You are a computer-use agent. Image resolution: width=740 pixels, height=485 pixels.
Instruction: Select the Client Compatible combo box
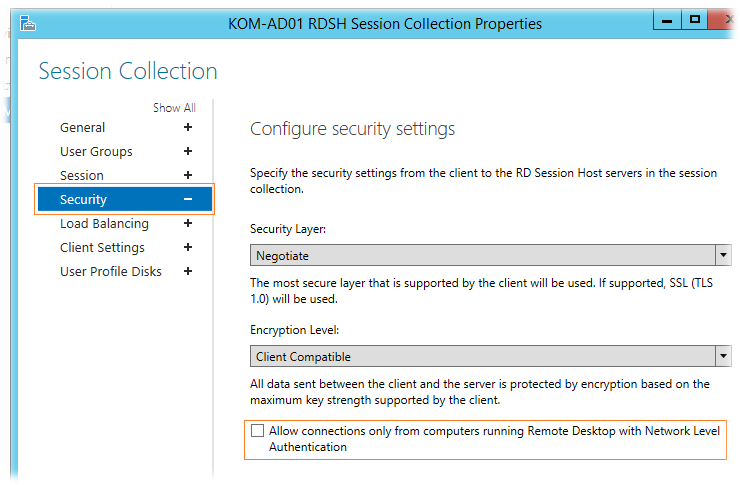pyautogui.click(x=491, y=356)
